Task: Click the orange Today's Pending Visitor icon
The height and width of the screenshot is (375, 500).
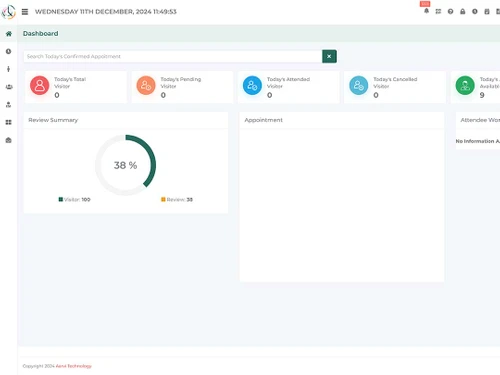Action: pos(146,85)
